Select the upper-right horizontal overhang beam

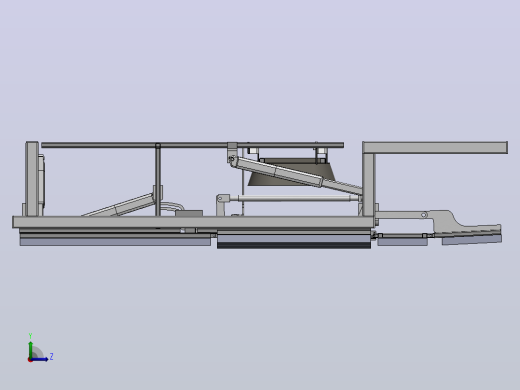(x=435, y=148)
